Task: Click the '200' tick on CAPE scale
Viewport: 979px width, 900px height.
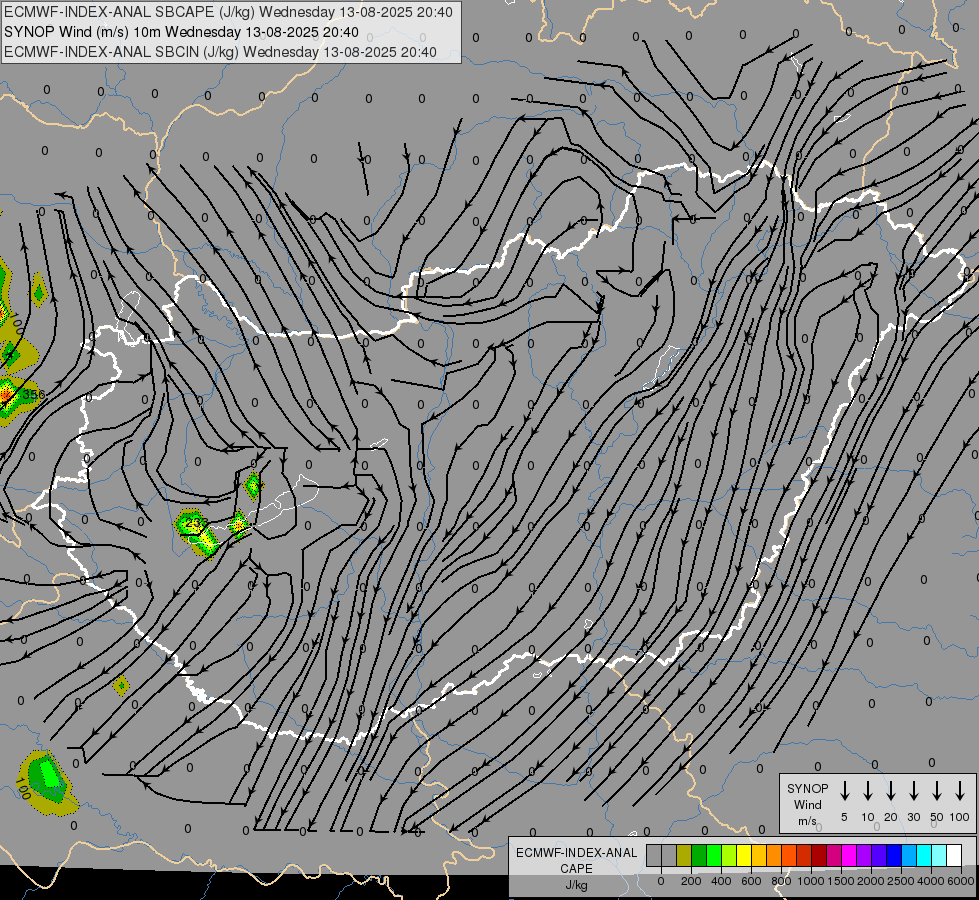Action: (x=691, y=881)
